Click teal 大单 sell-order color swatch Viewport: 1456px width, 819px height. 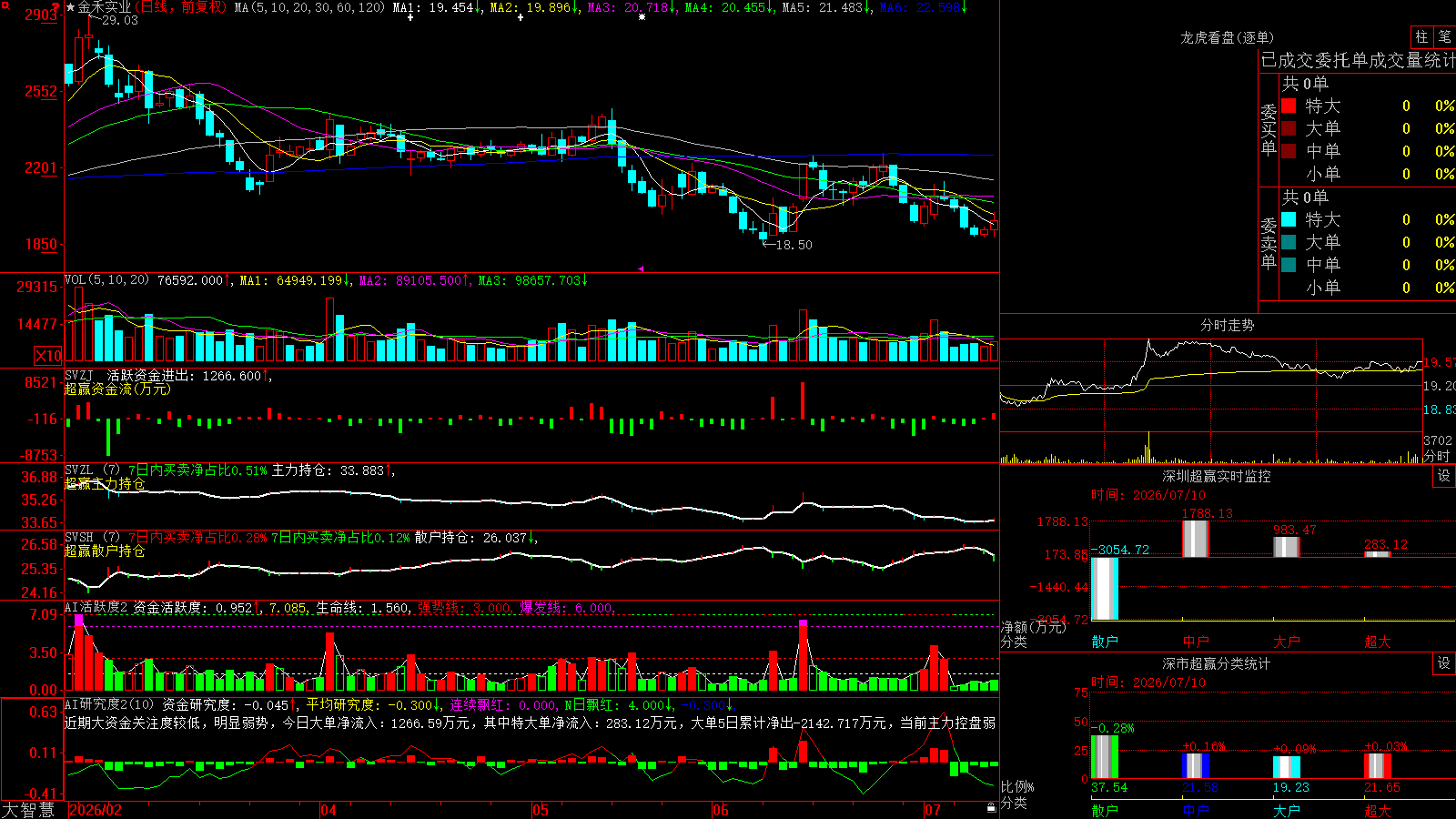click(x=1289, y=242)
